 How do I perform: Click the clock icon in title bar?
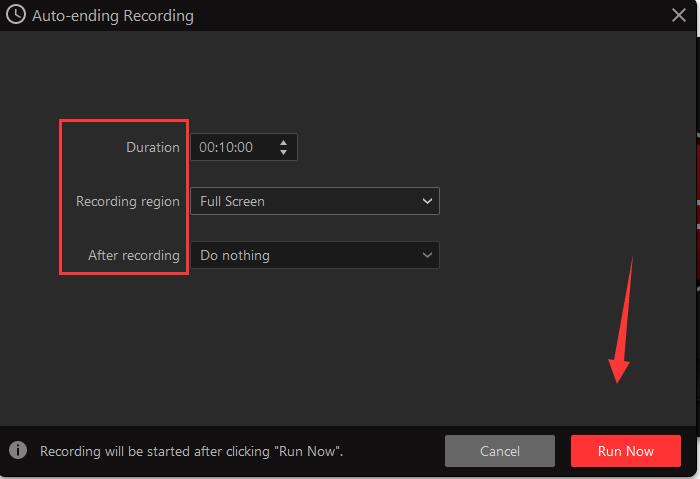click(16, 16)
